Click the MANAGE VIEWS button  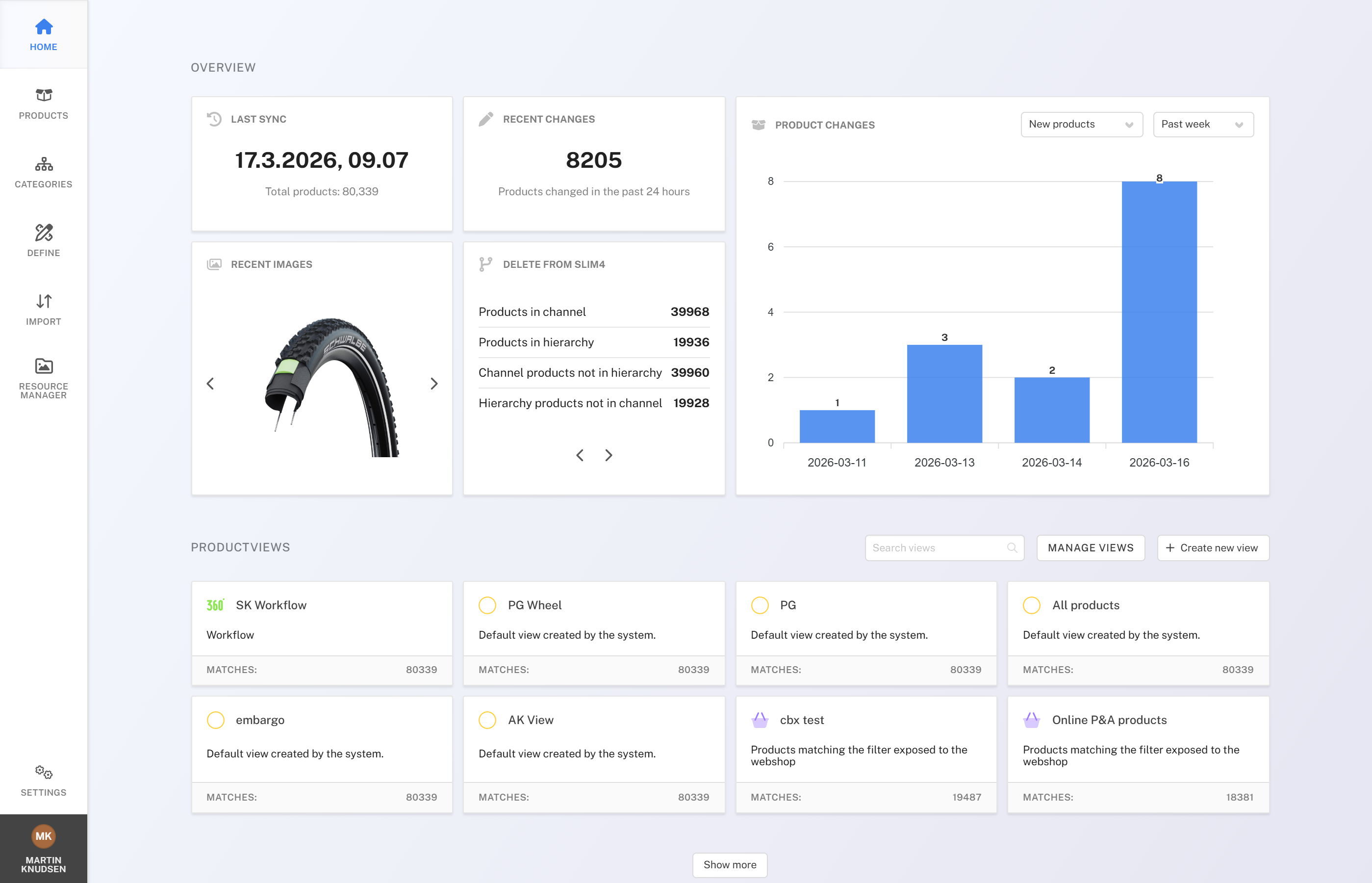(1091, 547)
